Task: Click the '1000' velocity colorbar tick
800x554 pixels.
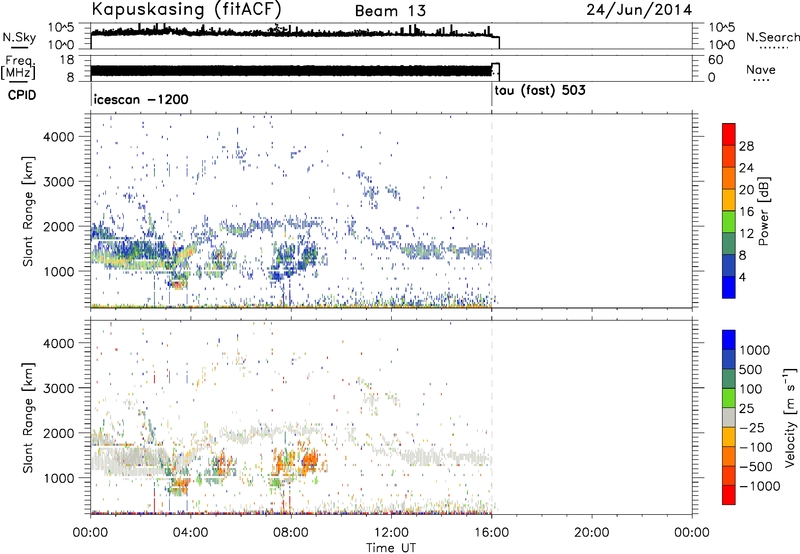Action: pos(754,350)
